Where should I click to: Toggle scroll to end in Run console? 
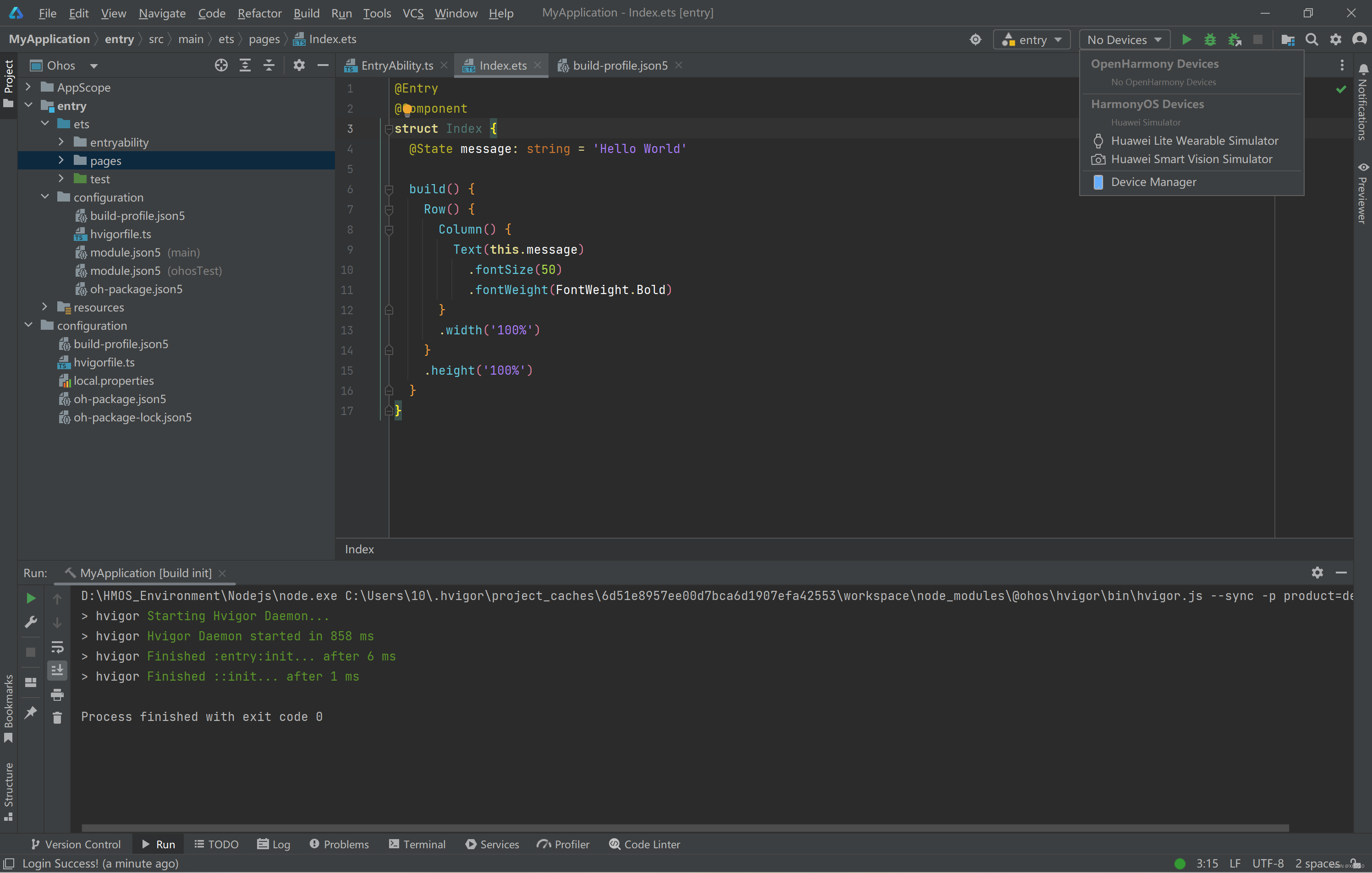coord(57,671)
